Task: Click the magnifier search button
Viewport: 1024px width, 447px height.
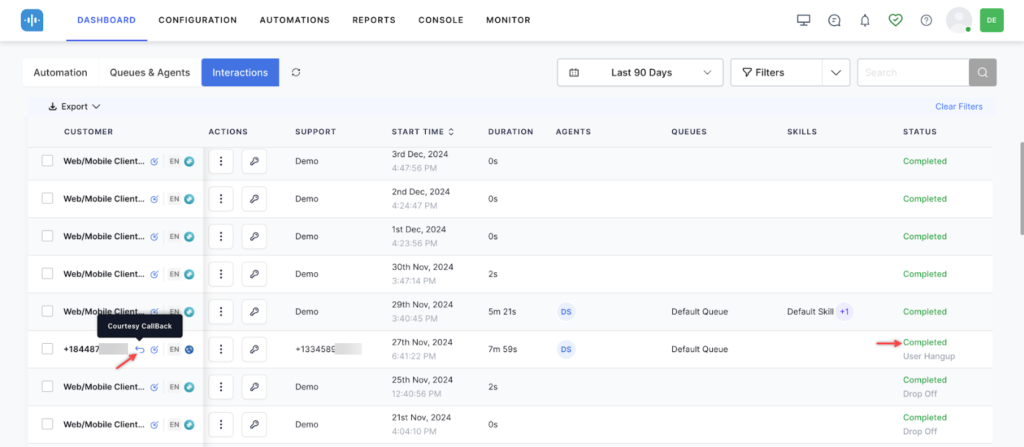Action: coord(983,73)
